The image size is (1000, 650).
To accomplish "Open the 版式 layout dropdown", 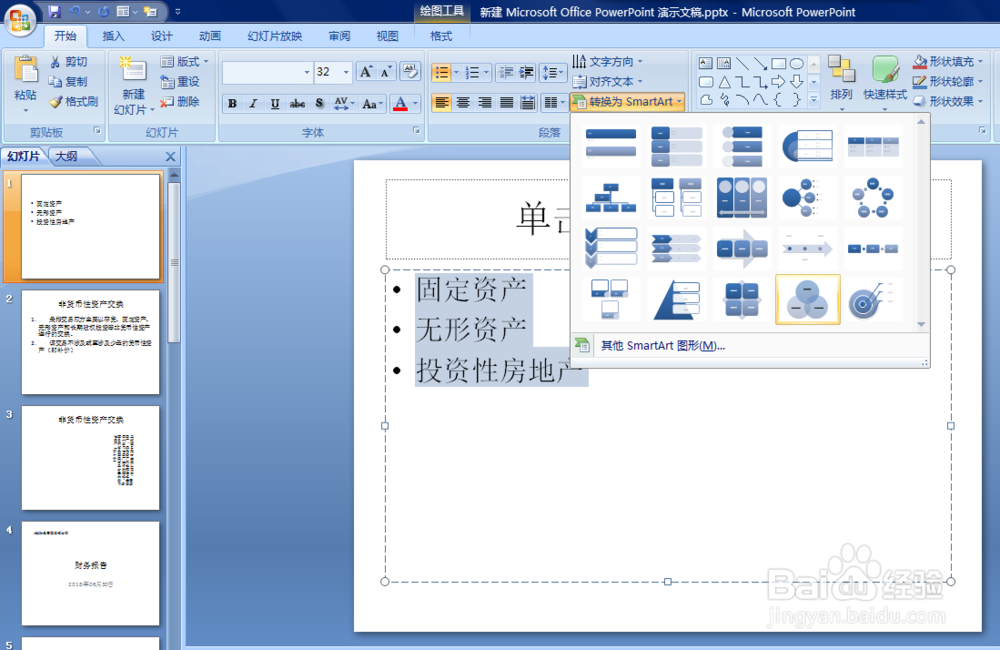I will click(185, 61).
